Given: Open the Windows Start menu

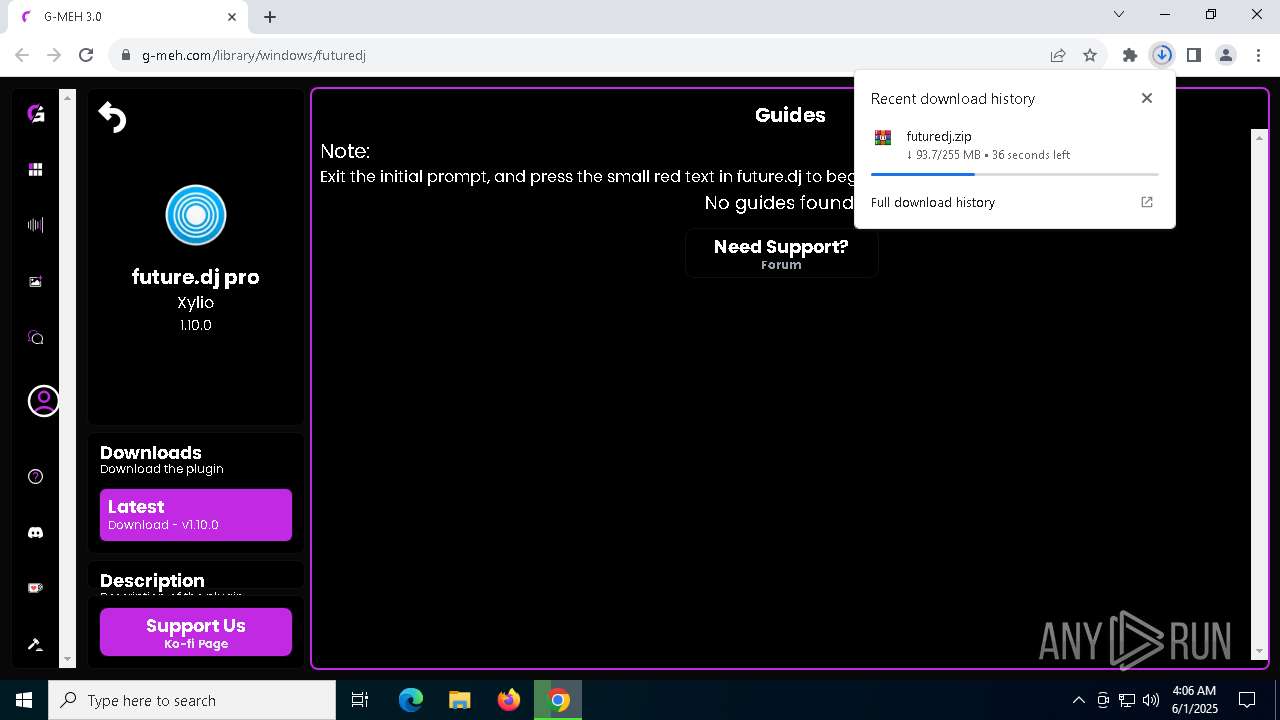Looking at the screenshot, I should point(24,700).
